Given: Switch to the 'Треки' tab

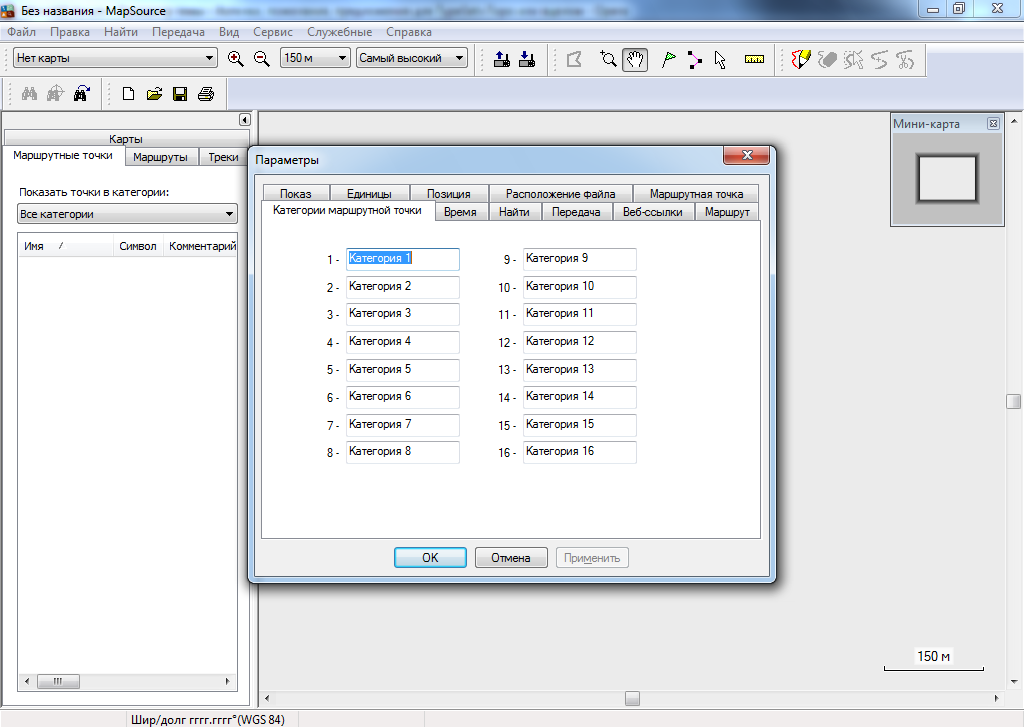Looking at the screenshot, I should click(x=223, y=157).
